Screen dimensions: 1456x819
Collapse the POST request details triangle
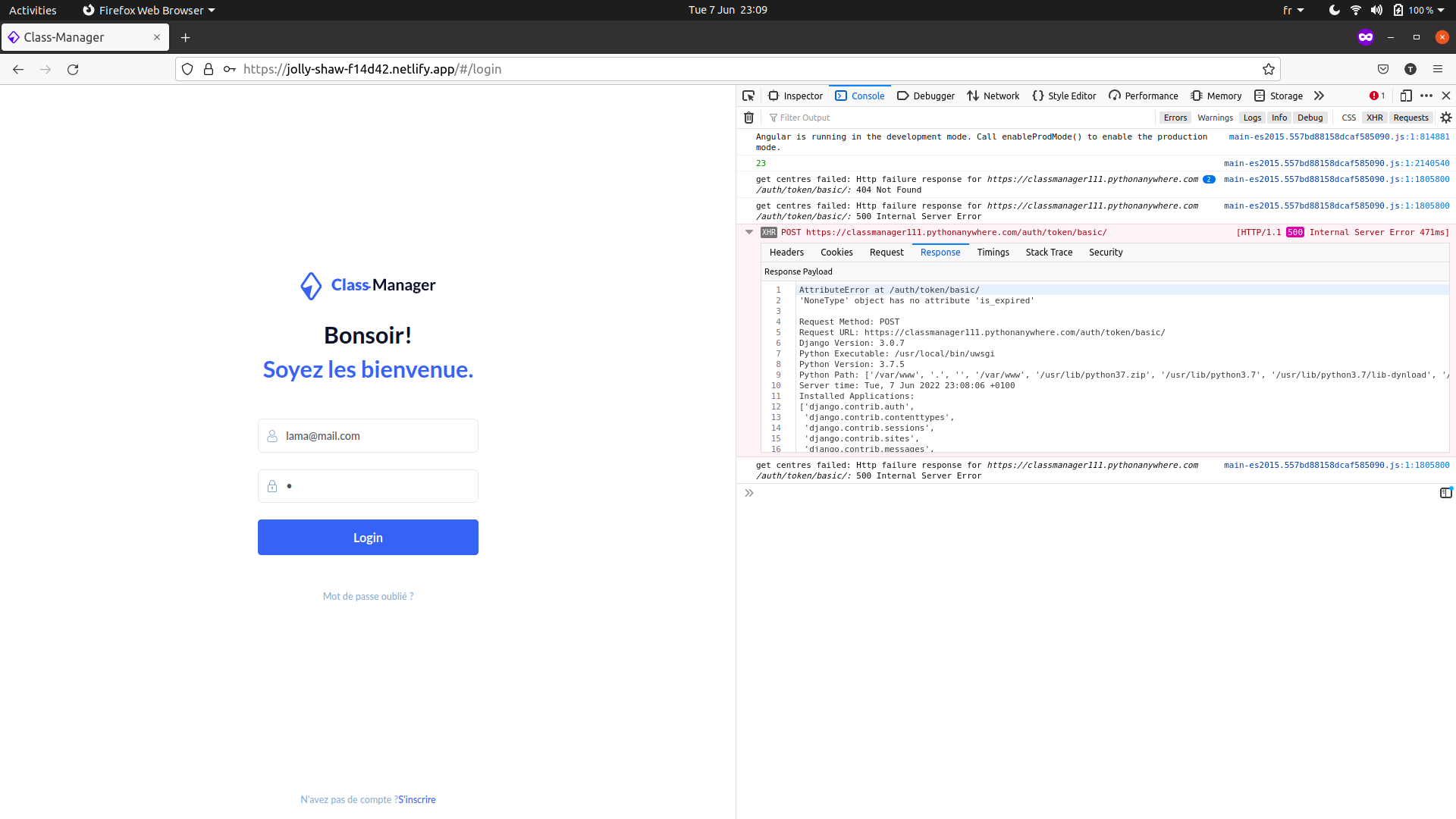[x=749, y=232]
